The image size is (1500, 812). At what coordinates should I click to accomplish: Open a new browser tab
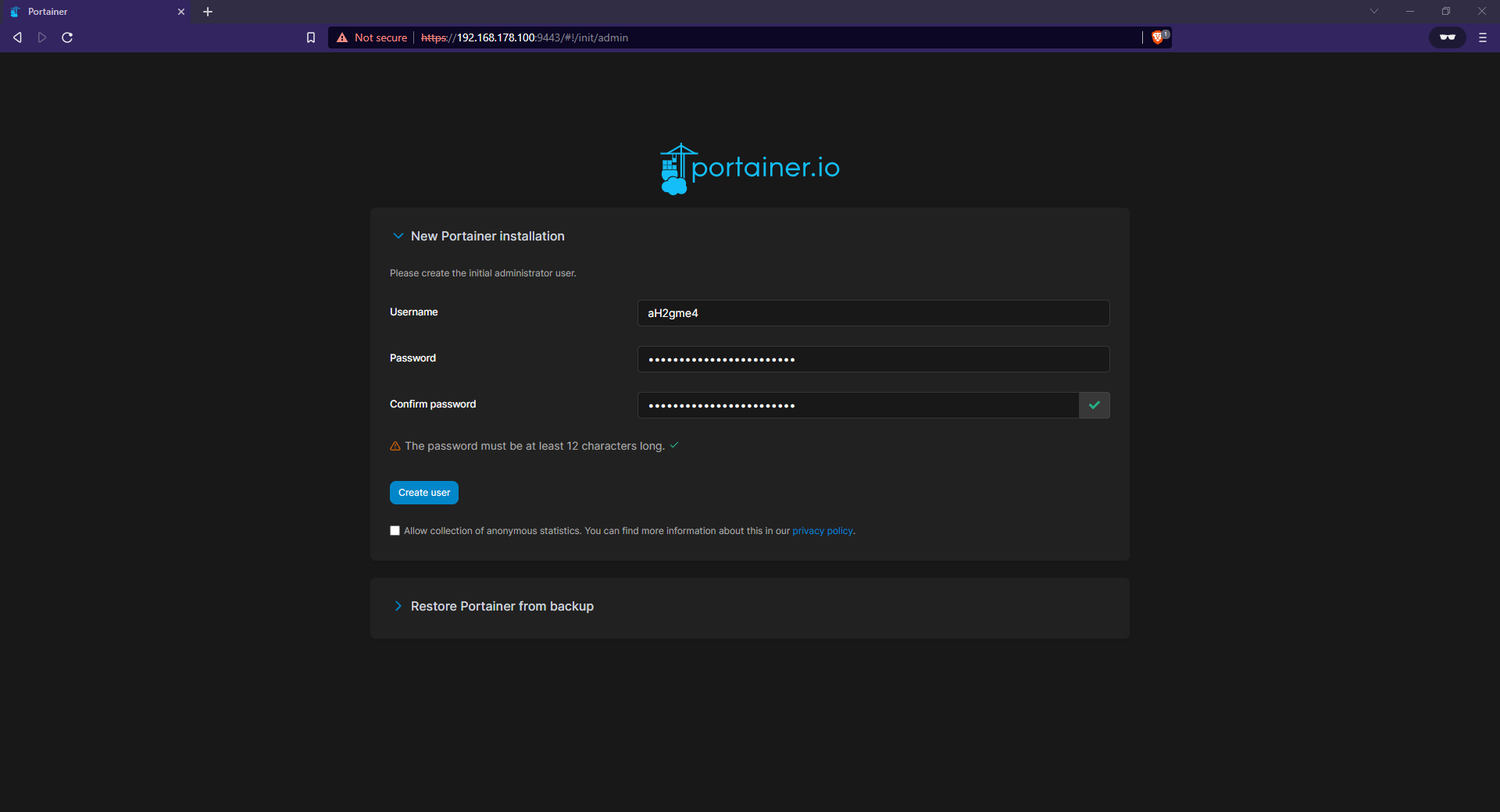click(x=207, y=11)
